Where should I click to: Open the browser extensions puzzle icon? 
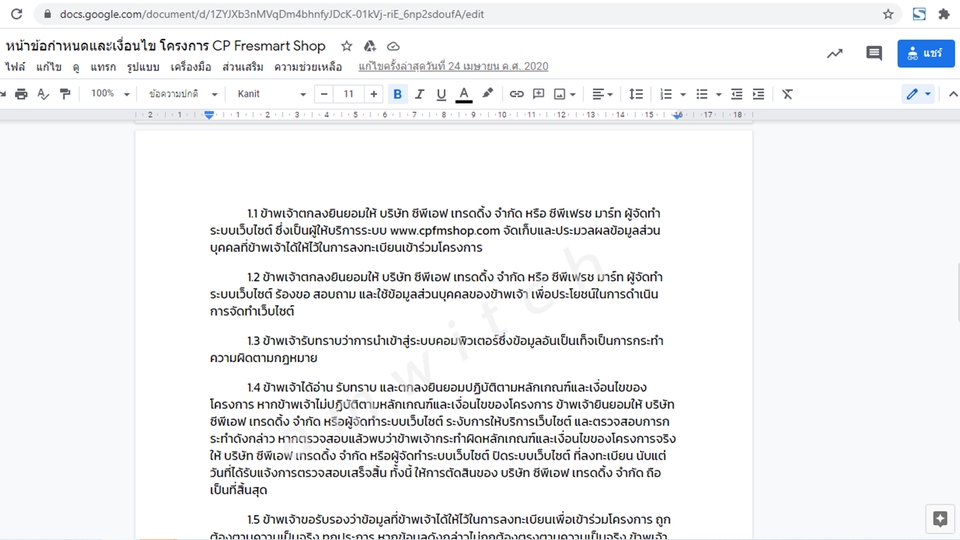pos(944,14)
